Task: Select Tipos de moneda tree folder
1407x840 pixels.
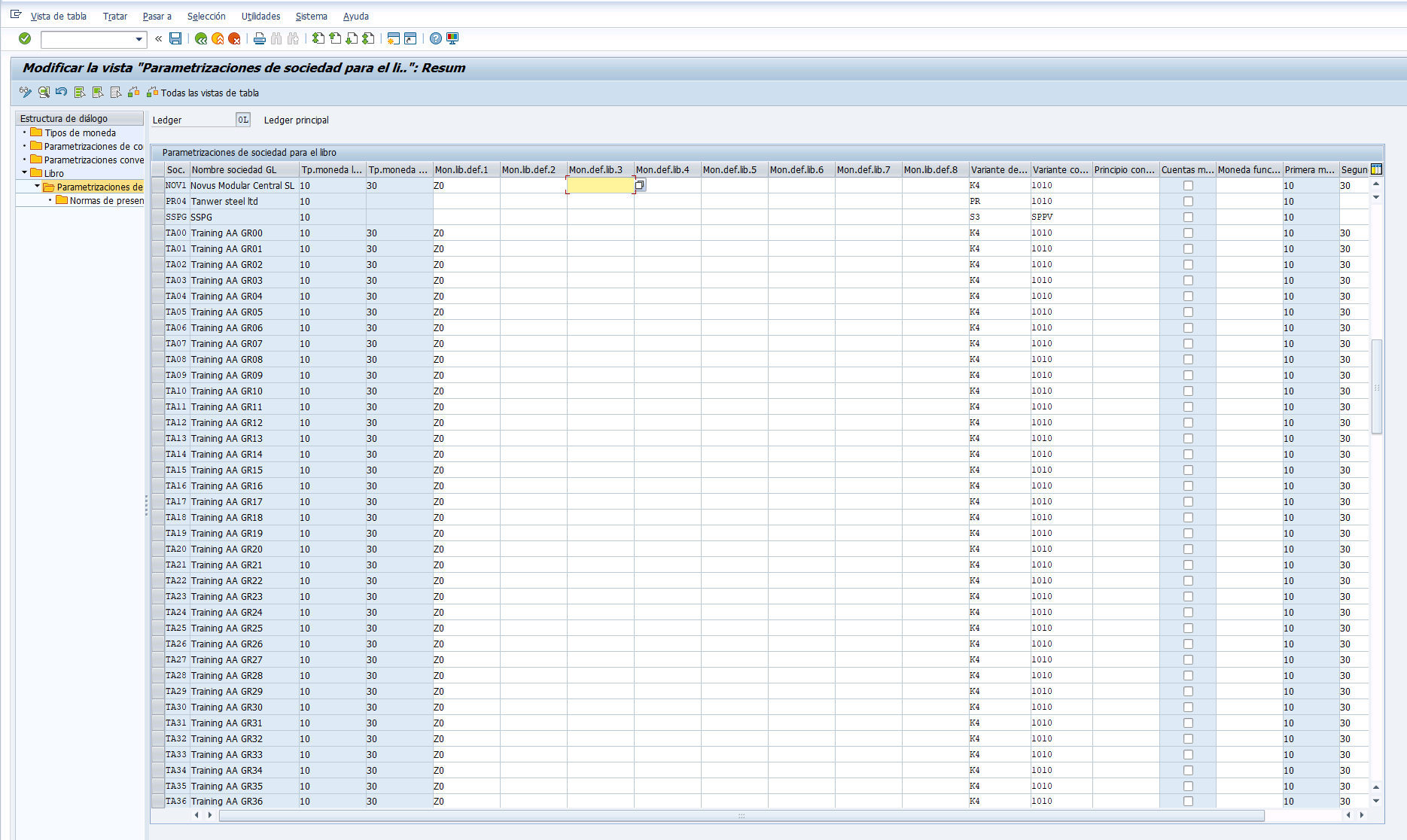Action: [73, 132]
